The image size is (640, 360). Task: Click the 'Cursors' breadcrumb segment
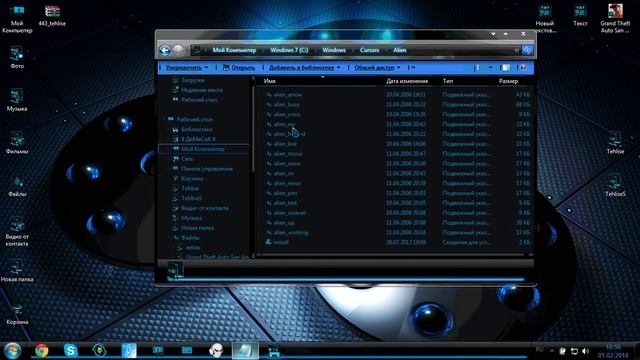[369, 50]
